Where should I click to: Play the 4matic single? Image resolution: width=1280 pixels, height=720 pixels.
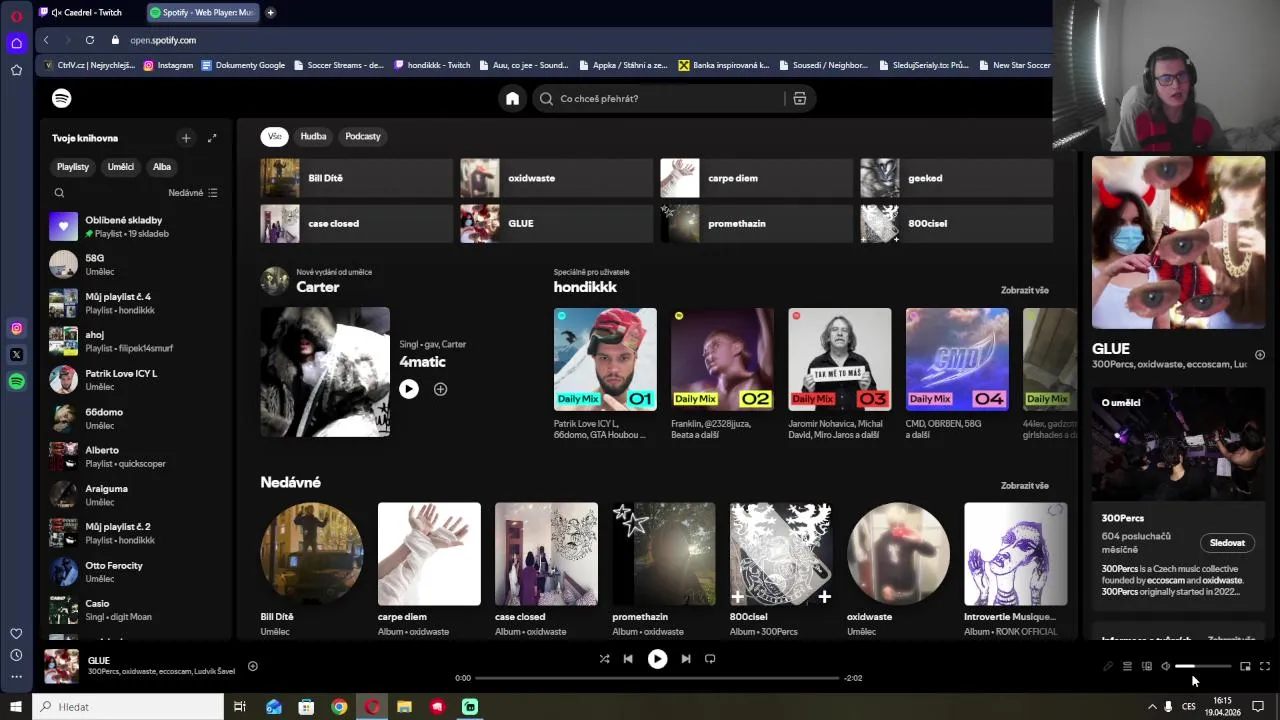409,389
